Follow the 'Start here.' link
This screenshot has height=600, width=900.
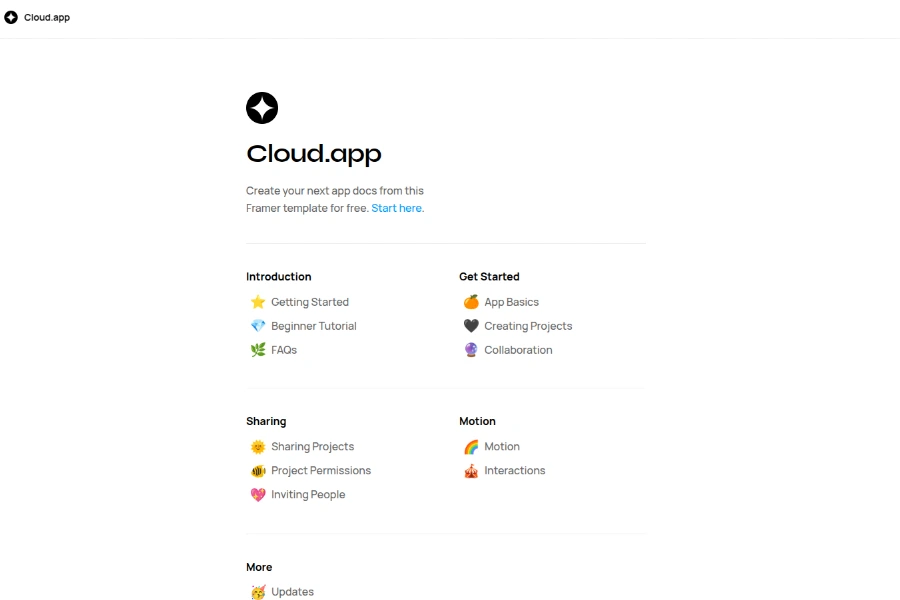point(397,208)
